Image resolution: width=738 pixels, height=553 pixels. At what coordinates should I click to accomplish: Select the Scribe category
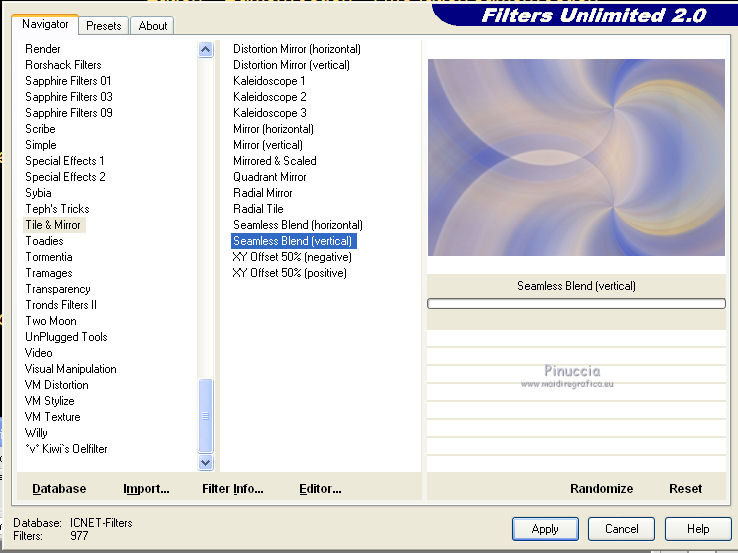[40, 129]
